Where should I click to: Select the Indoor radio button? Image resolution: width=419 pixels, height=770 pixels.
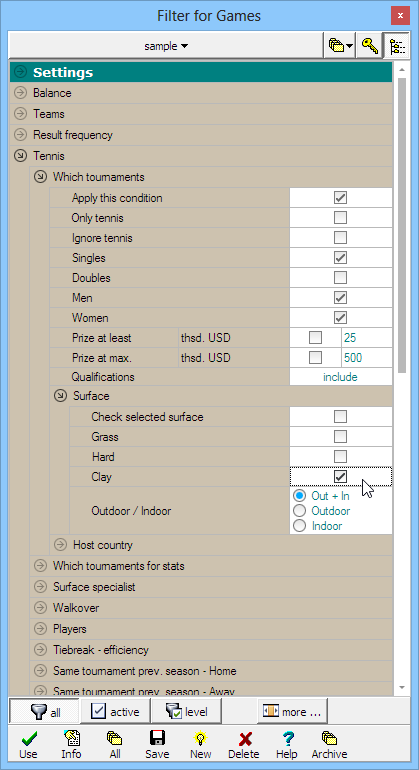click(x=299, y=526)
